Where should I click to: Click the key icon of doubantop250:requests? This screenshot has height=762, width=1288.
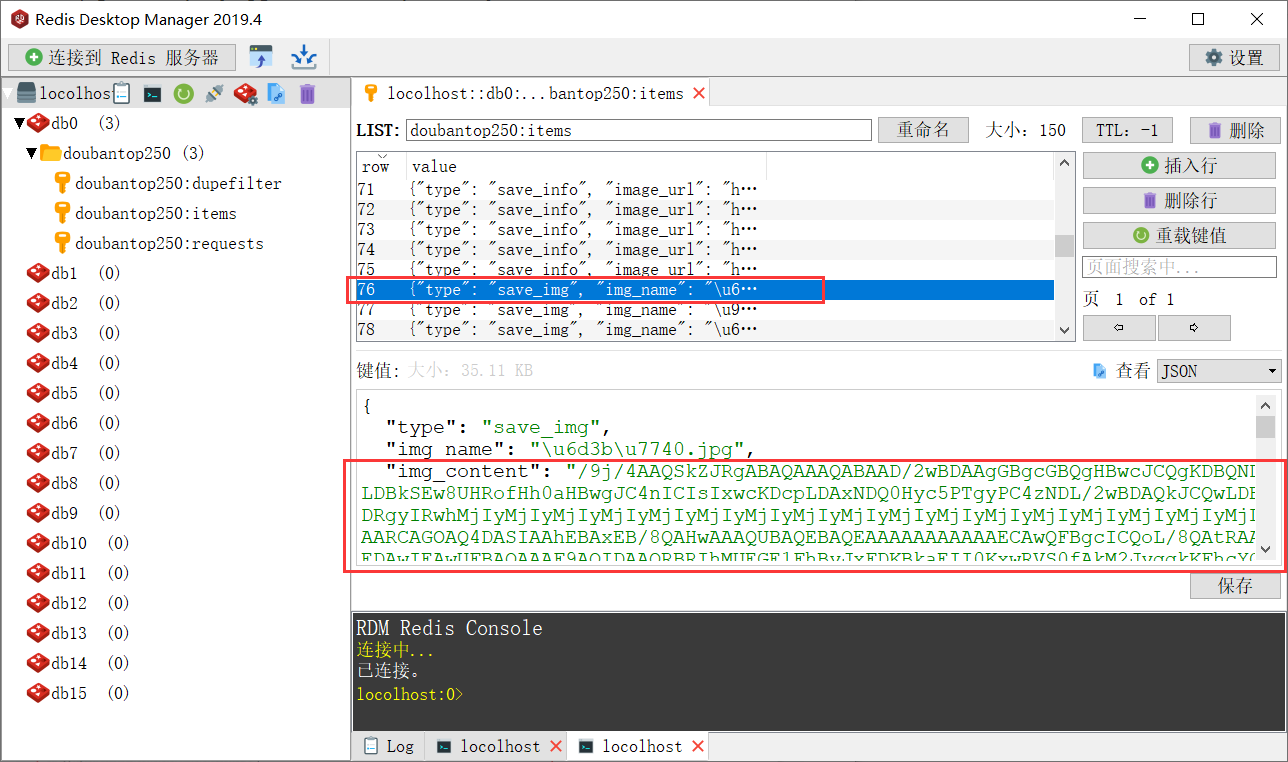coord(62,243)
